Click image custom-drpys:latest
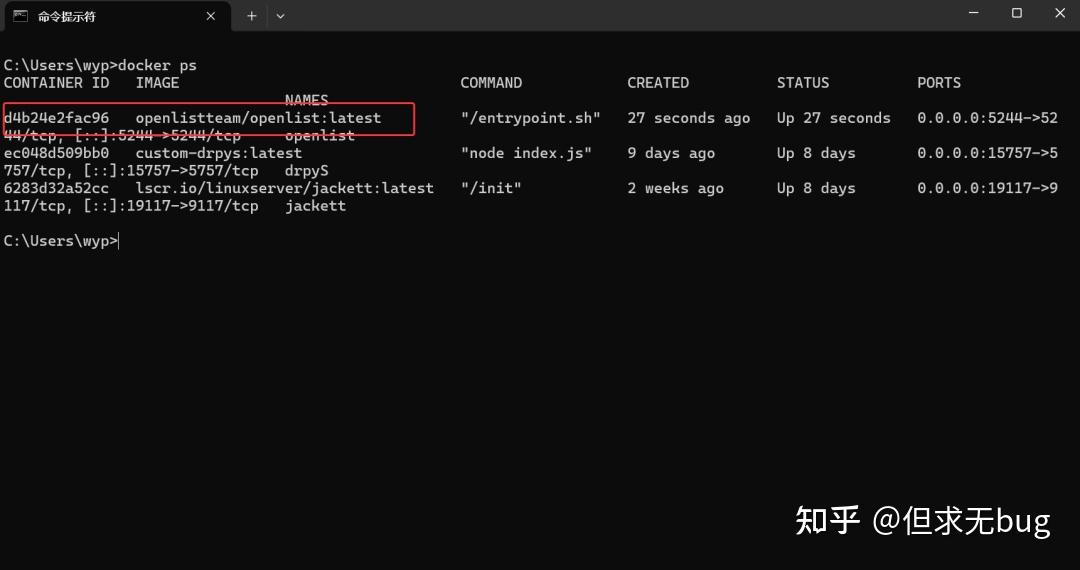The height and width of the screenshot is (570, 1080). (x=218, y=153)
